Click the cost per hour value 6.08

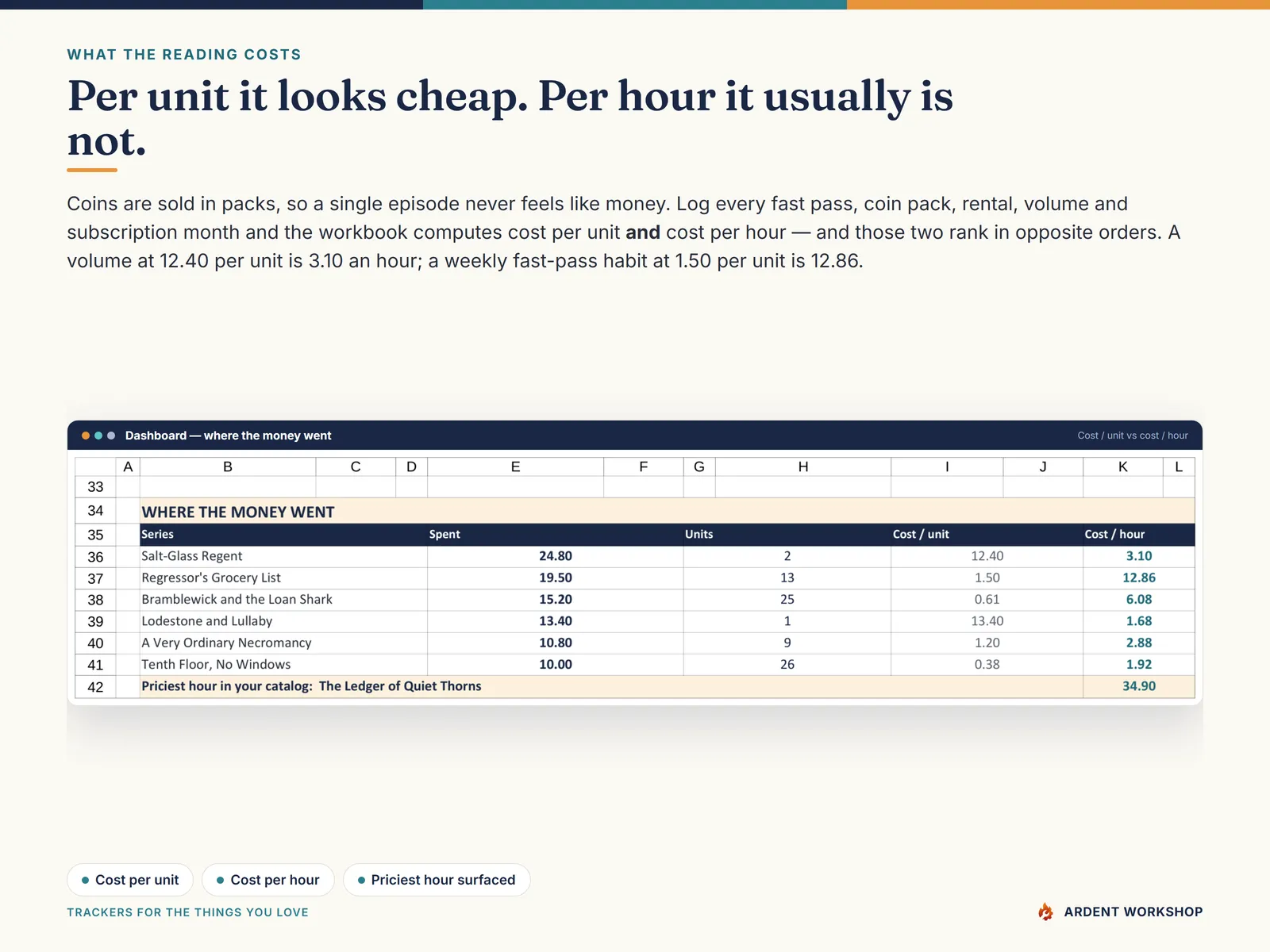click(1139, 599)
